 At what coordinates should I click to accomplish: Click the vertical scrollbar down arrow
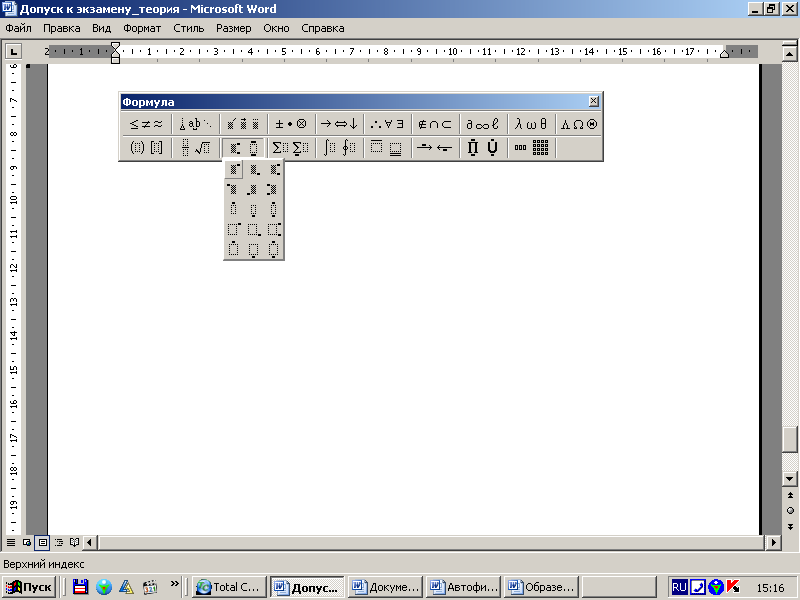[x=789, y=479]
